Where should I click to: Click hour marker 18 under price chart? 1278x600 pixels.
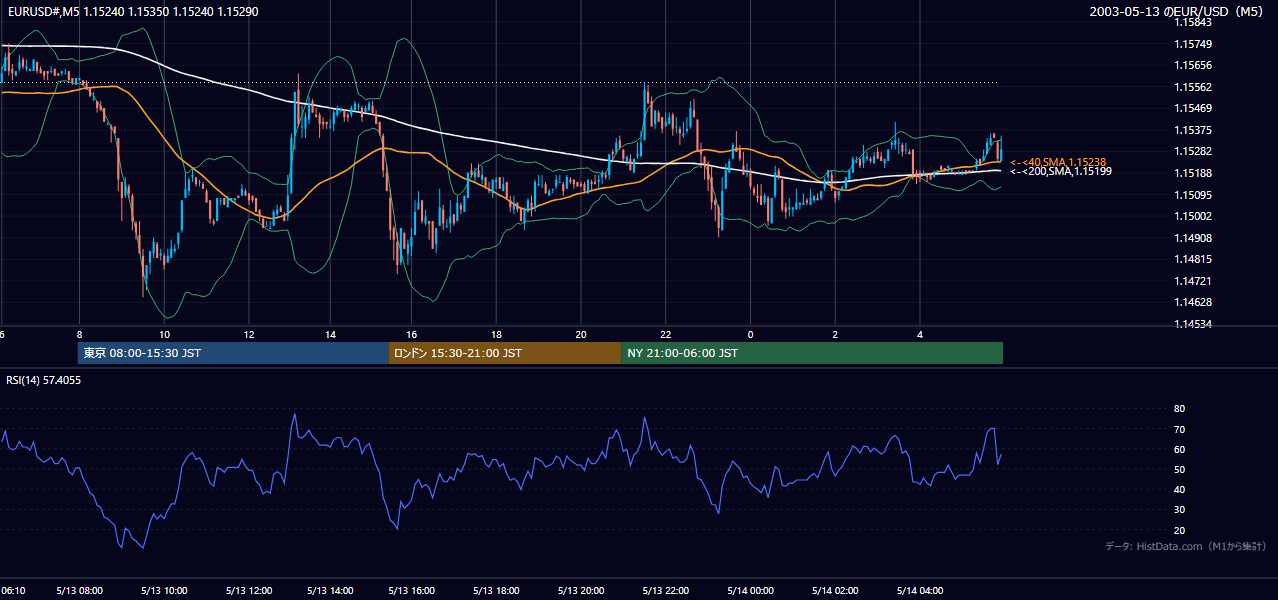(x=496, y=334)
